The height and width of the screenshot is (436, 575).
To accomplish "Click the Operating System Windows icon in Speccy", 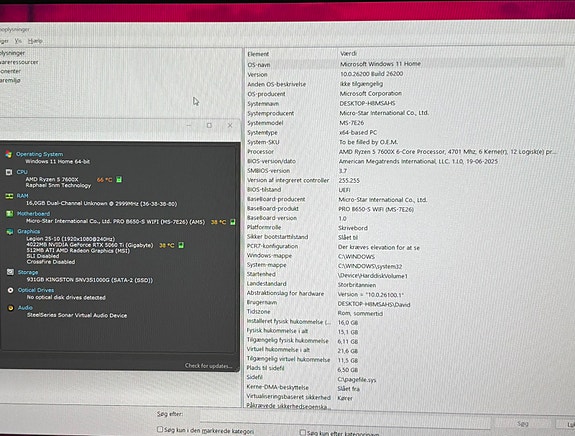I will 8,154.
